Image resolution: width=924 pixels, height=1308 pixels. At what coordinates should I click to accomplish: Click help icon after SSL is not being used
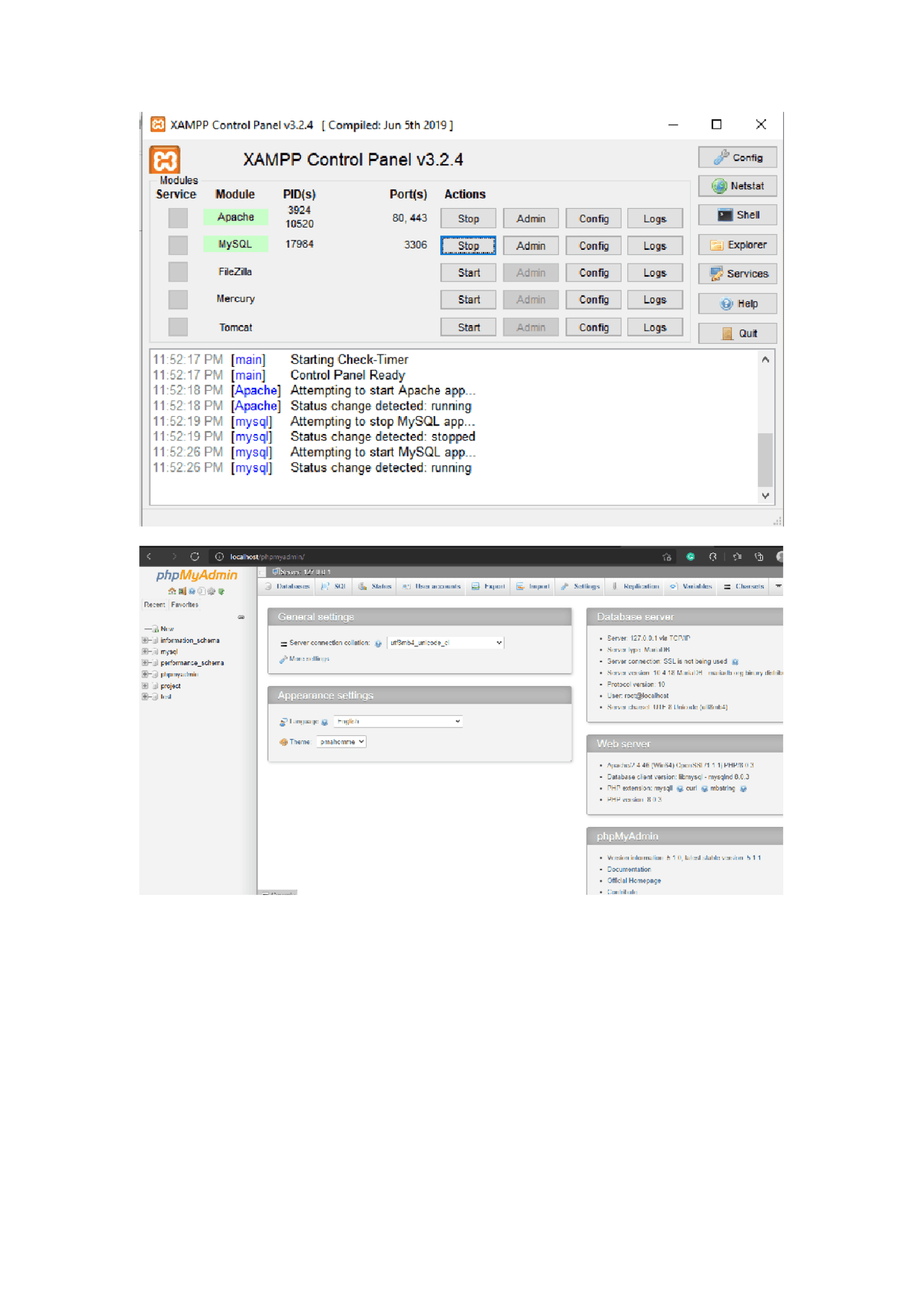tap(735, 662)
